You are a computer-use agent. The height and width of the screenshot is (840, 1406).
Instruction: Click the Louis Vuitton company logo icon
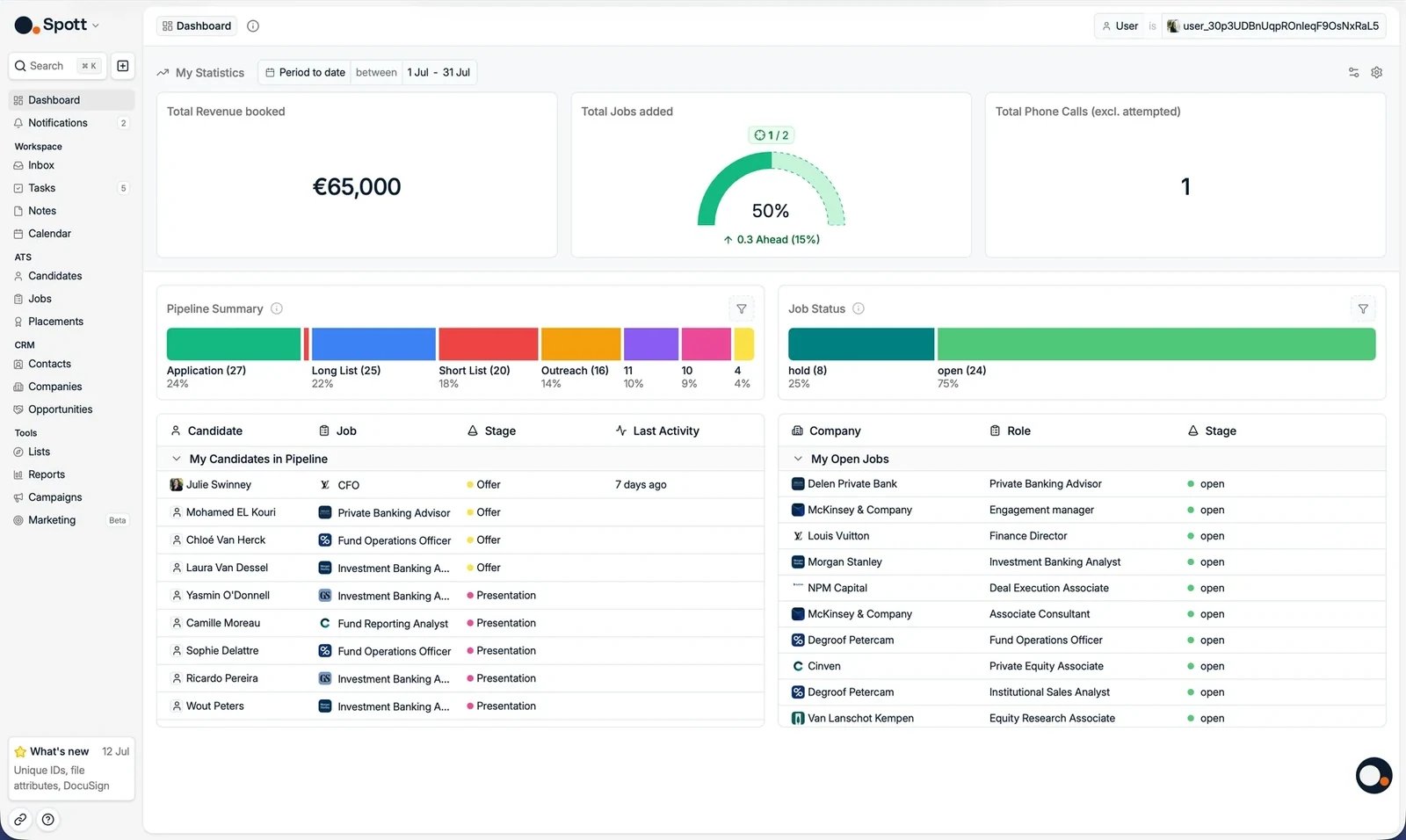(798, 536)
